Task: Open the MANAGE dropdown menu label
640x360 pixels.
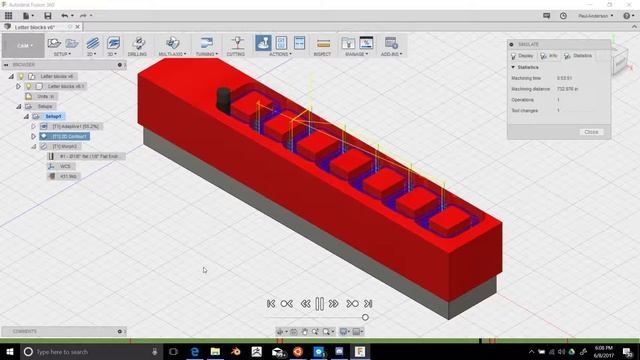Action: (356, 54)
